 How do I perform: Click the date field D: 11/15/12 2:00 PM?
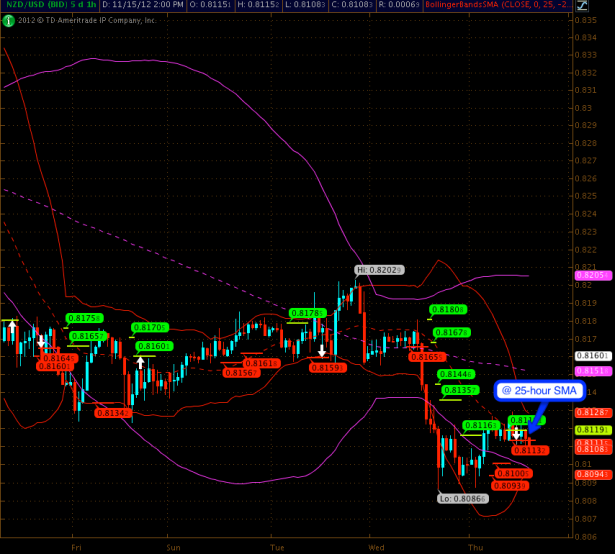point(139,5)
